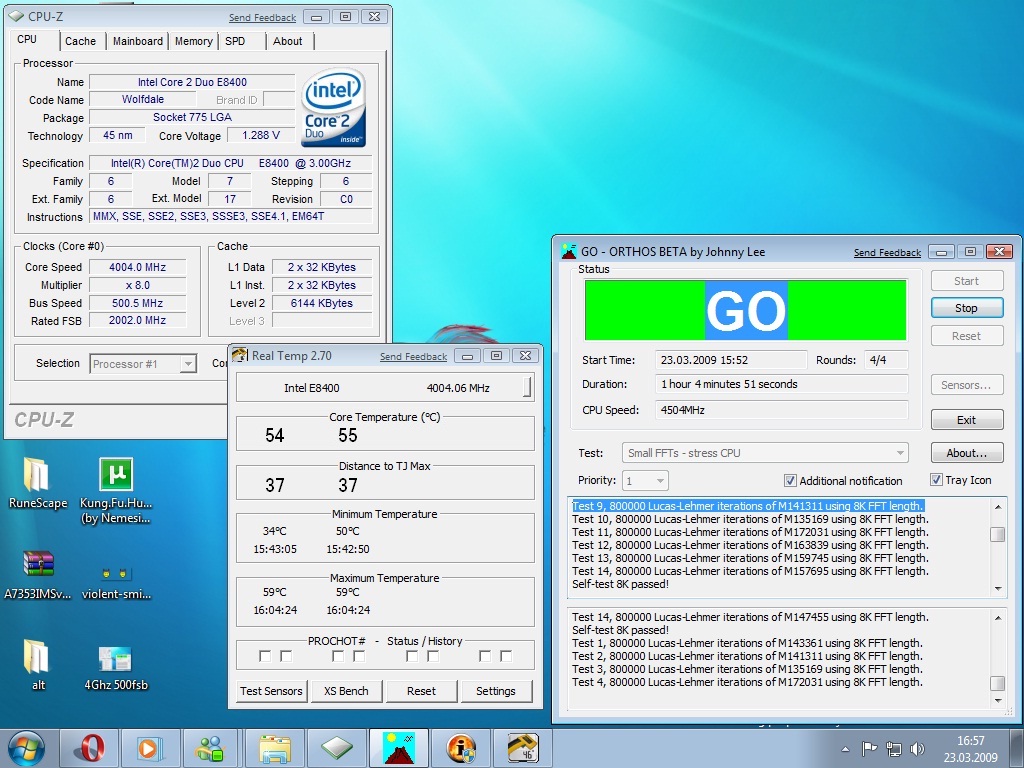This screenshot has width=1024, height=768.
Task: Select the CPU tab in CPU-Z
Action: click(x=27, y=39)
